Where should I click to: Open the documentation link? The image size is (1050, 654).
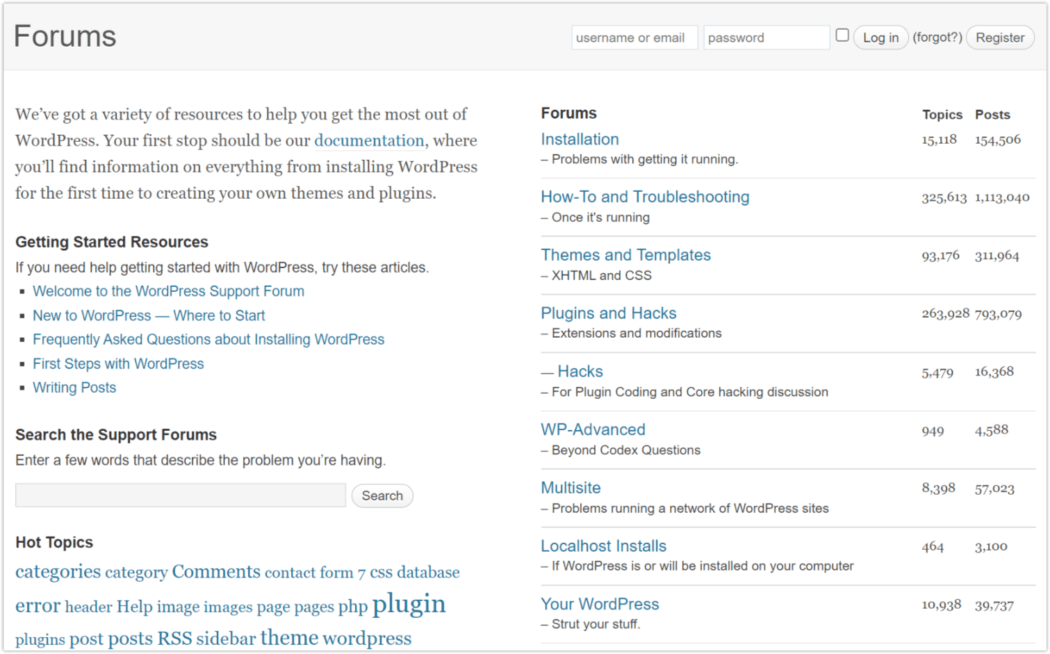369,141
